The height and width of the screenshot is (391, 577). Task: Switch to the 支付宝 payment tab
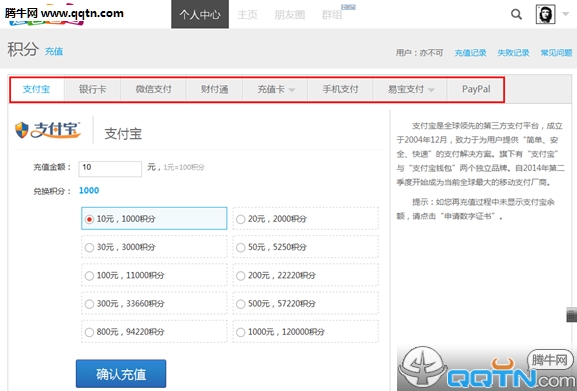pos(37,89)
